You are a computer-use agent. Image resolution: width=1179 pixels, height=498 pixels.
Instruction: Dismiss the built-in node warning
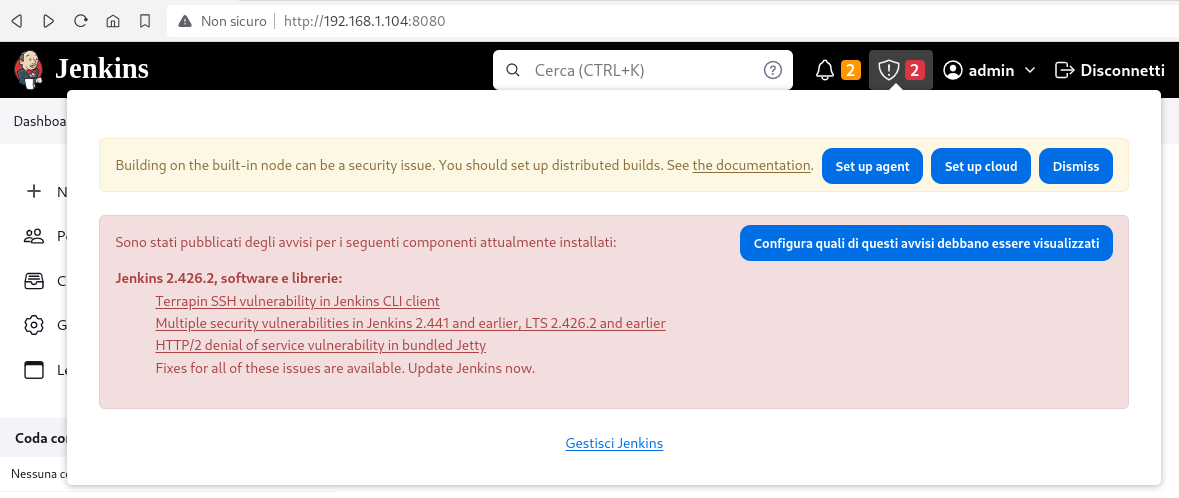point(1076,166)
